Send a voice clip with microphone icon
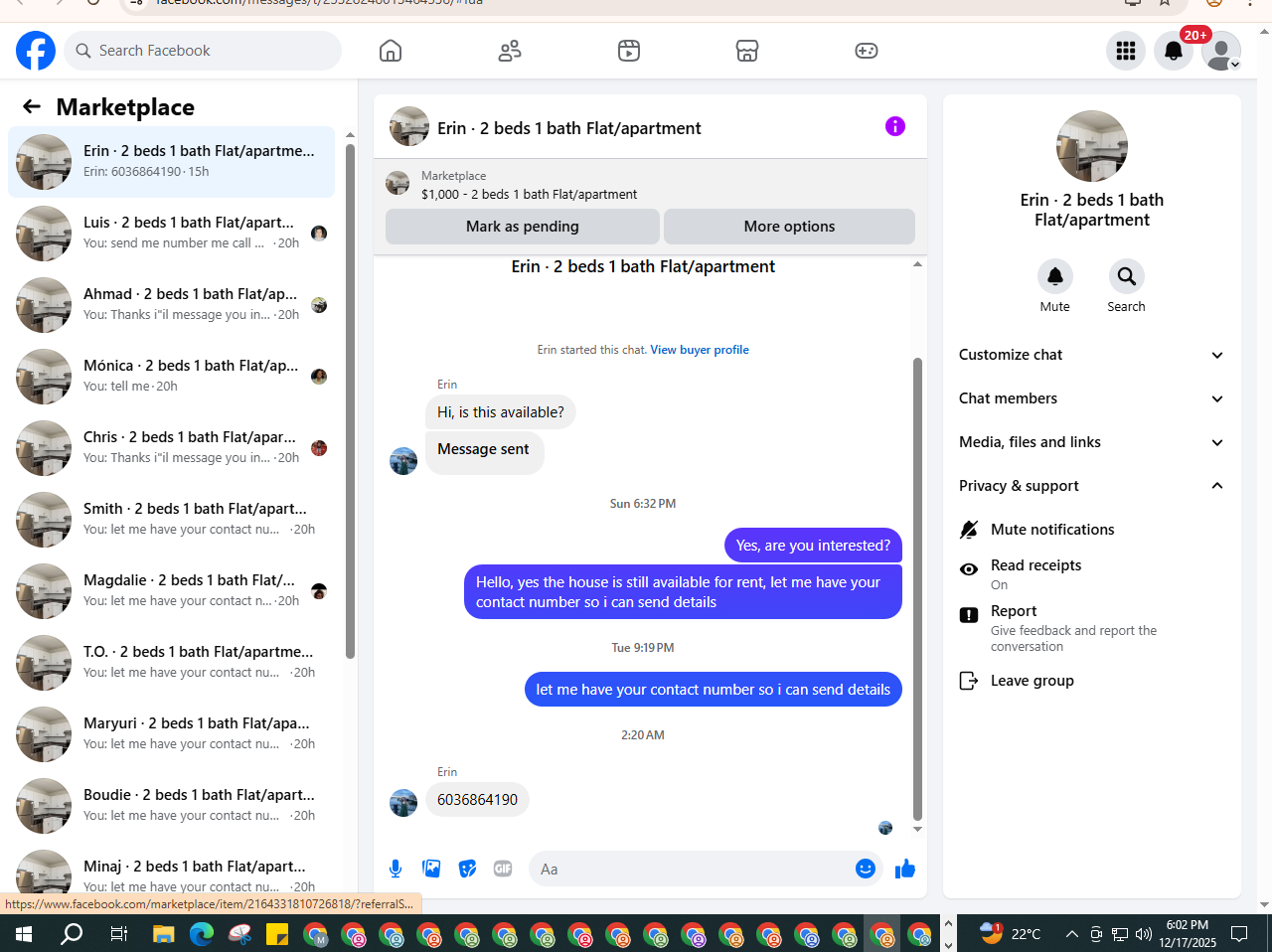The width and height of the screenshot is (1272, 952). pyautogui.click(x=396, y=869)
